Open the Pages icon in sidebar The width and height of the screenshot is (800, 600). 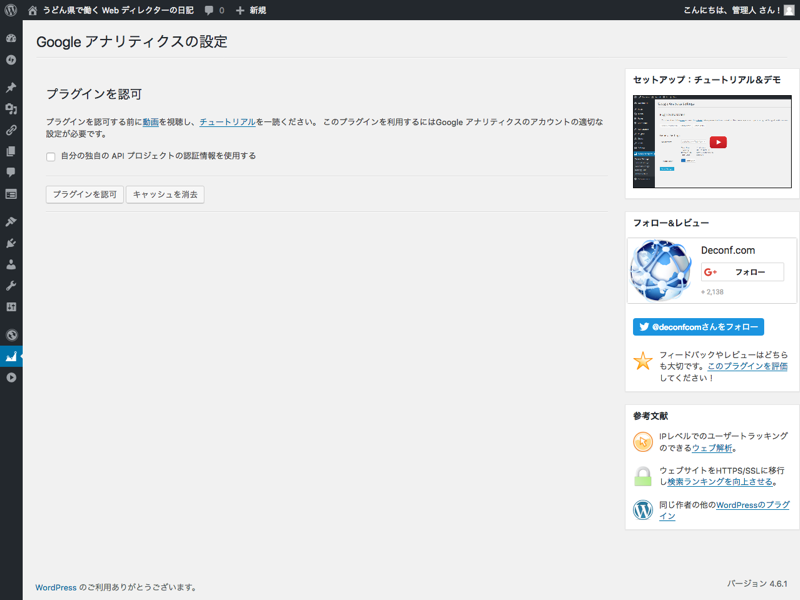click(11, 152)
